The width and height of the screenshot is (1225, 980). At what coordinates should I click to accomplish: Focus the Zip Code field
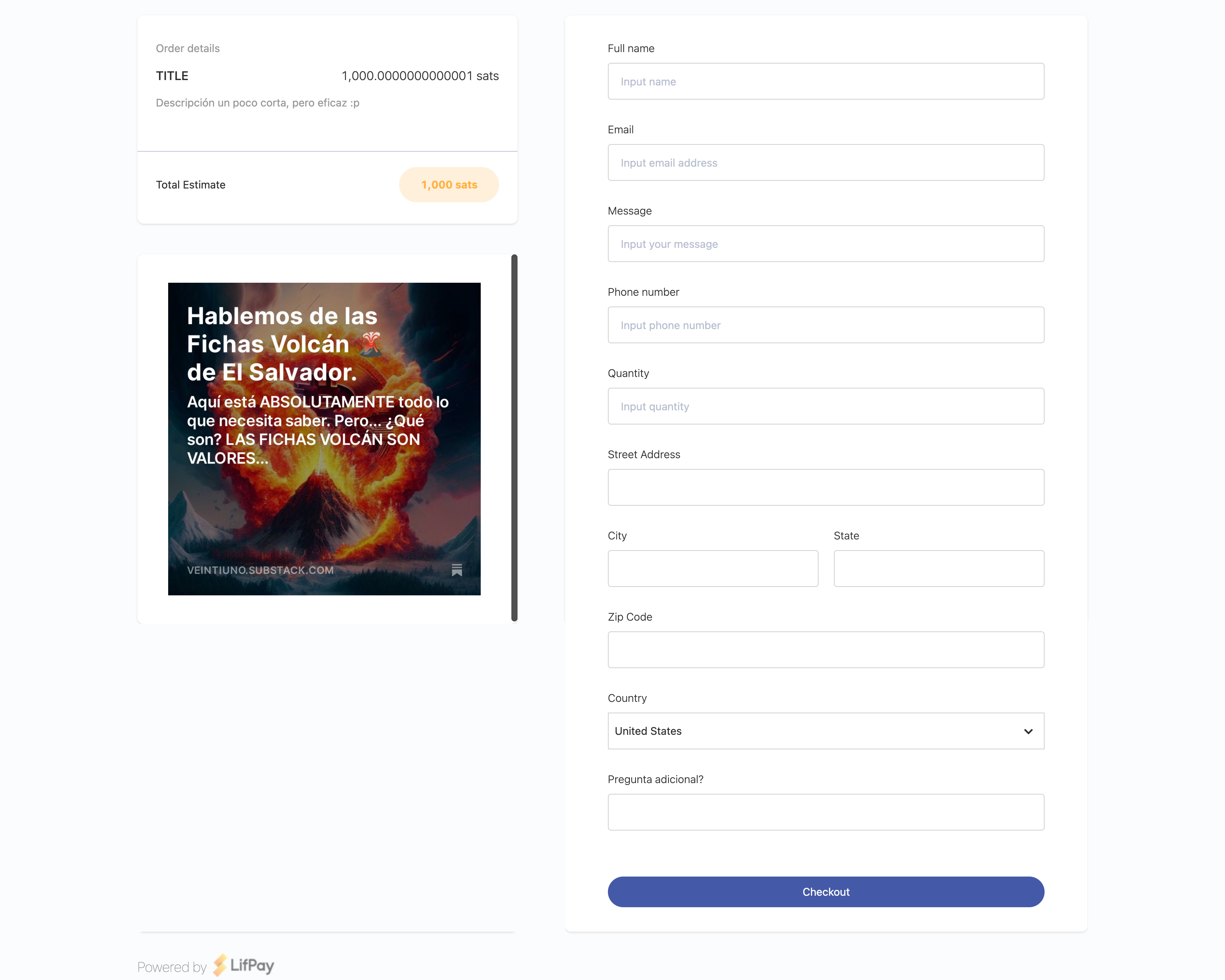825,650
